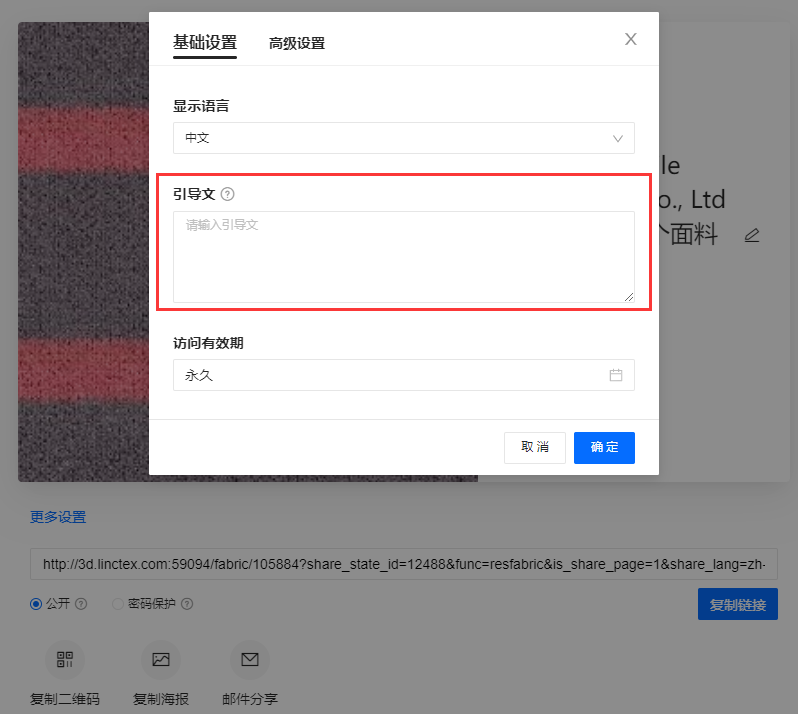
Task: Click the blue 复制链接 button
Action: (x=737, y=604)
